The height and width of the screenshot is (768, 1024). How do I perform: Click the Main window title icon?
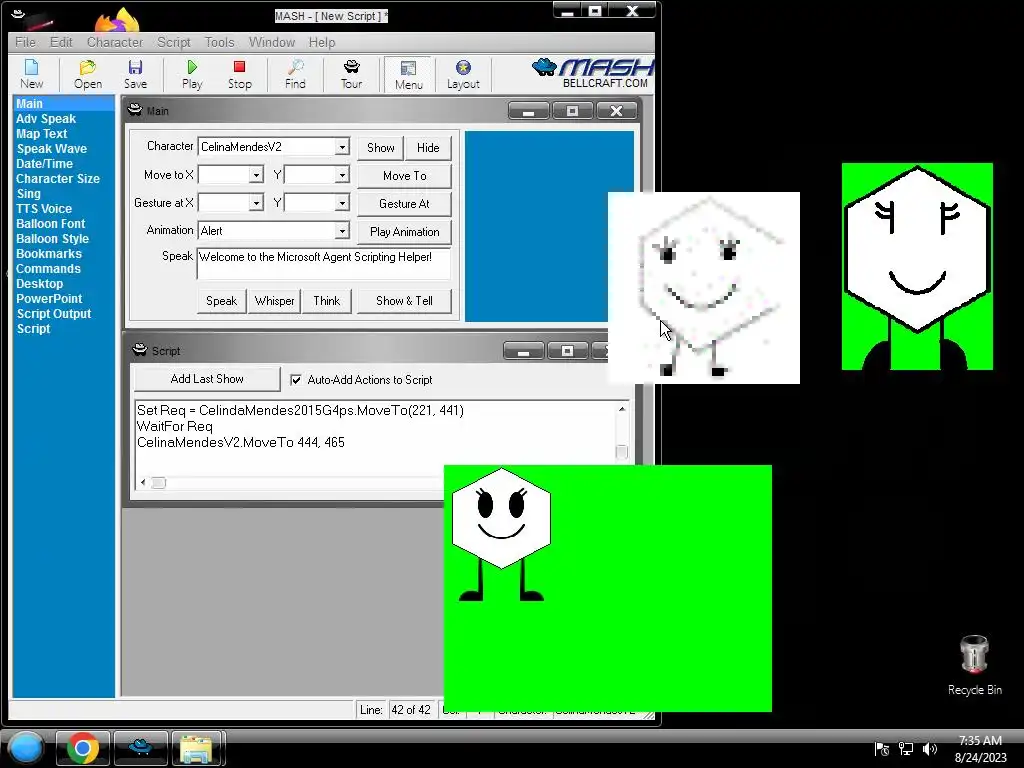pos(135,110)
